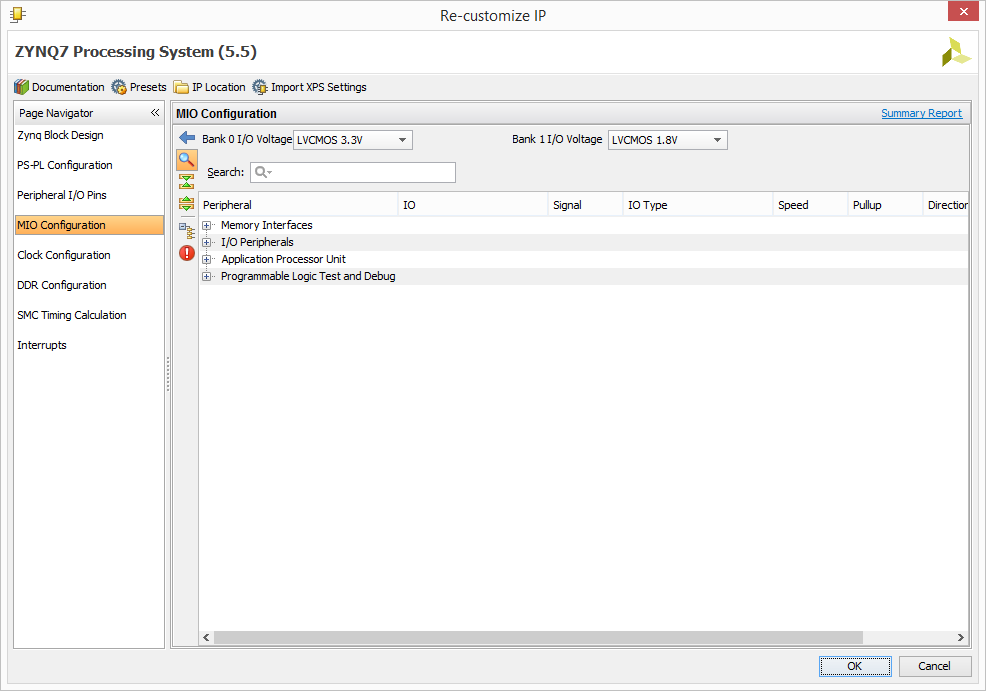The height and width of the screenshot is (691, 986).
Task: Click the Collapse All icon
Action: 187,182
